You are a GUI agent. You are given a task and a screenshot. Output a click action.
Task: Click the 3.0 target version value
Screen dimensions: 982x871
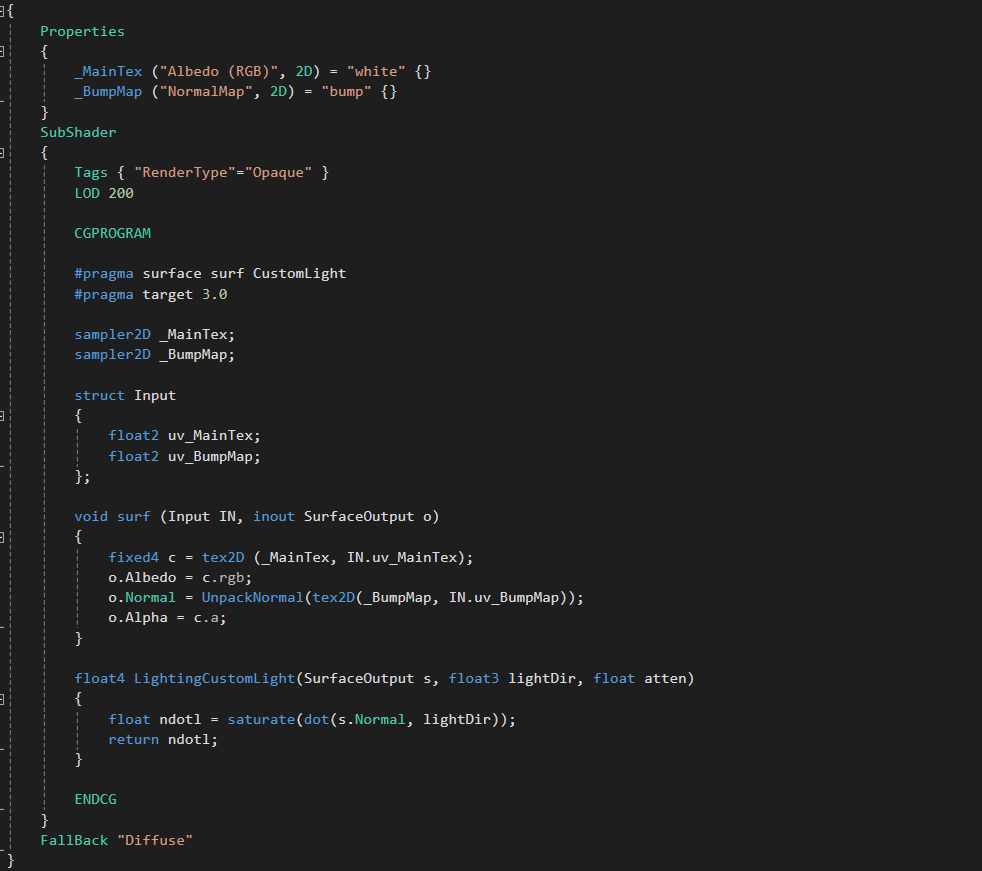pos(214,294)
